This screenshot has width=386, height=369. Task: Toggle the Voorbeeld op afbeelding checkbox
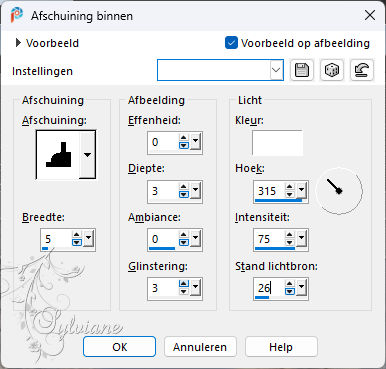[231, 43]
